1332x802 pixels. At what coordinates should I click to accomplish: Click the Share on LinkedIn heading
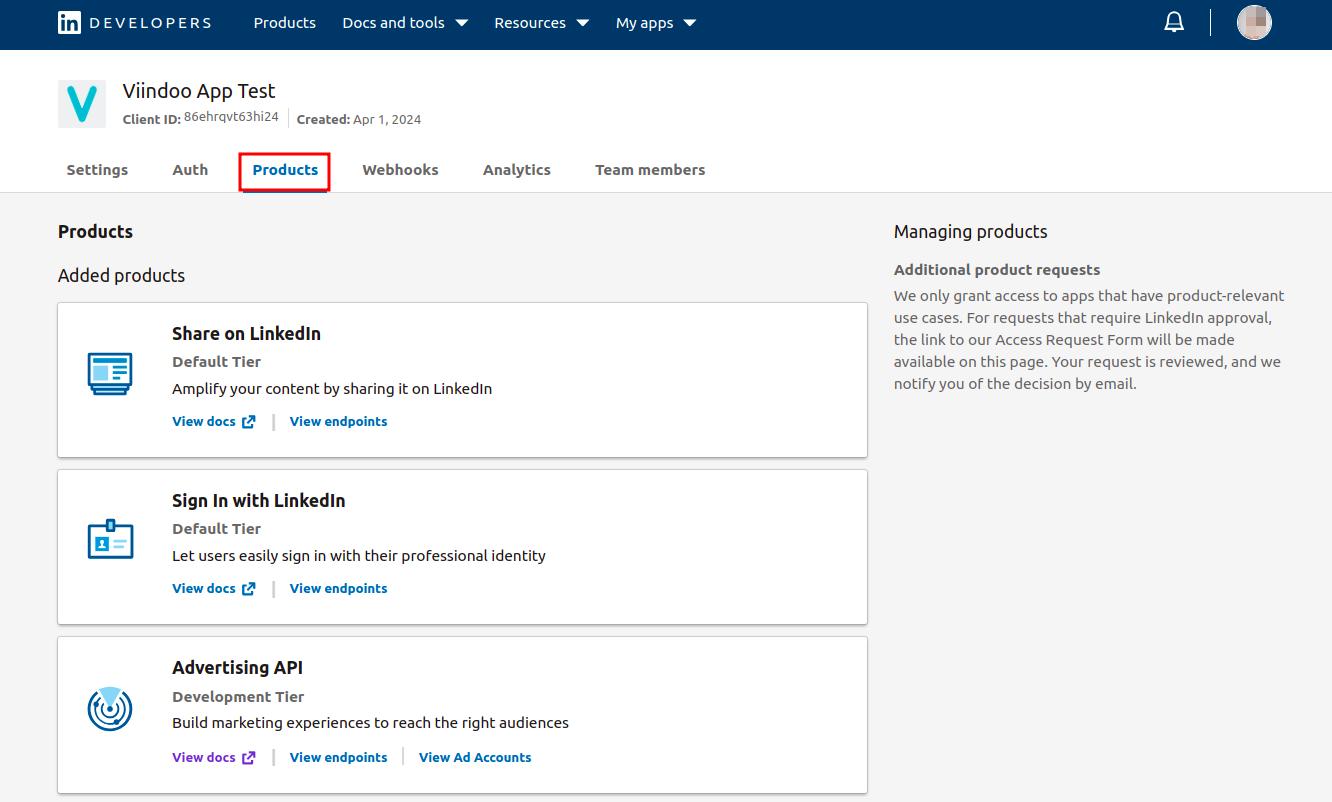246,334
